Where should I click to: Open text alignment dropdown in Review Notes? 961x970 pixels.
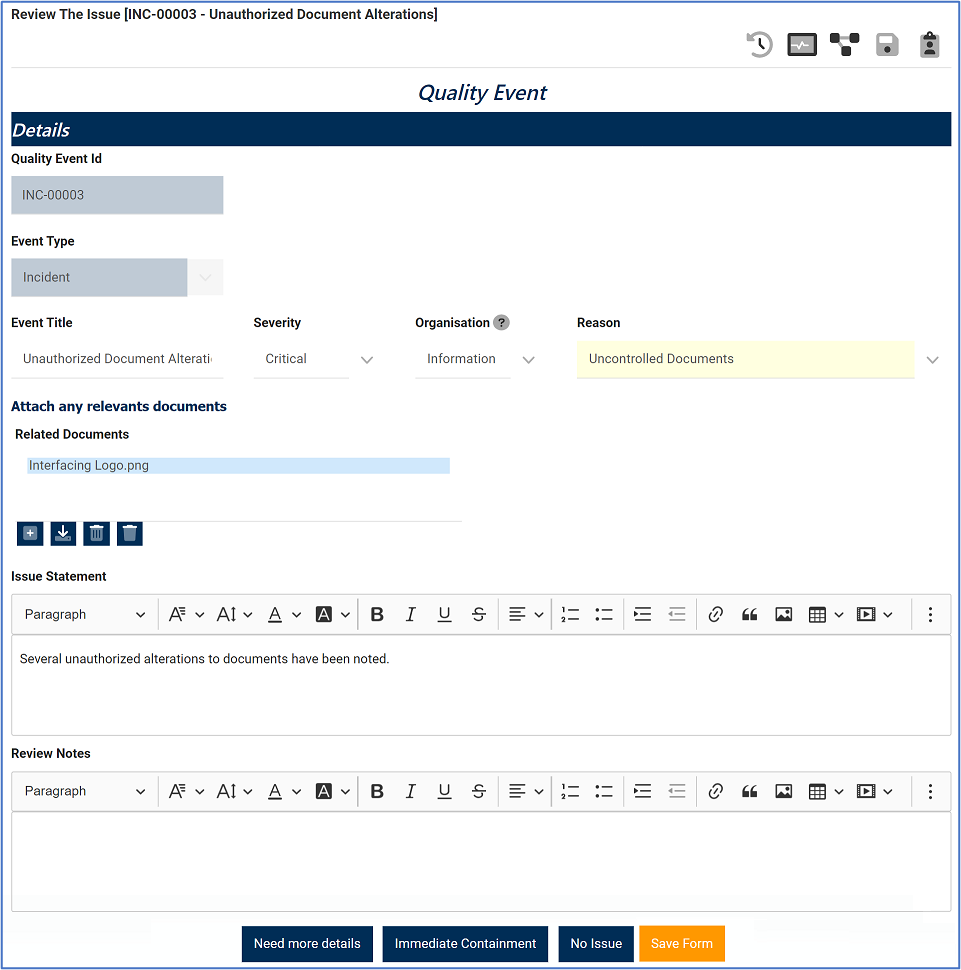pos(525,791)
